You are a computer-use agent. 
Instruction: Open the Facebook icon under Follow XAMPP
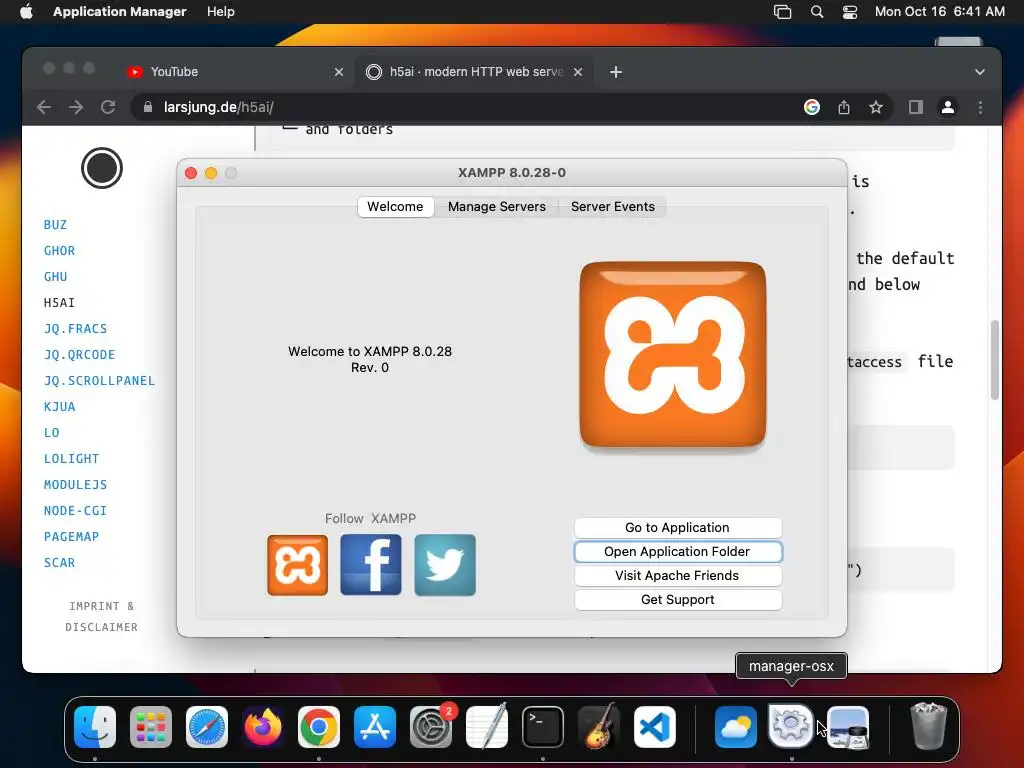click(x=371, y=565)
